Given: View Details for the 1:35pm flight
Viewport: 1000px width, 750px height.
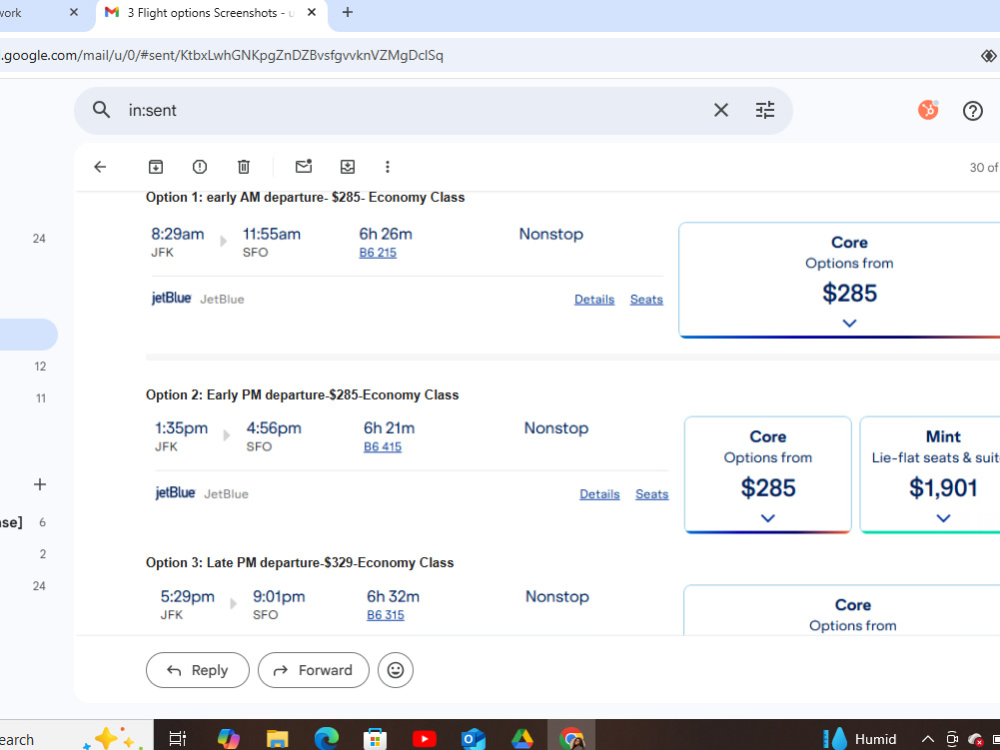Looking at the screenshot, I should pyautogui.click(x=599, y=494).
